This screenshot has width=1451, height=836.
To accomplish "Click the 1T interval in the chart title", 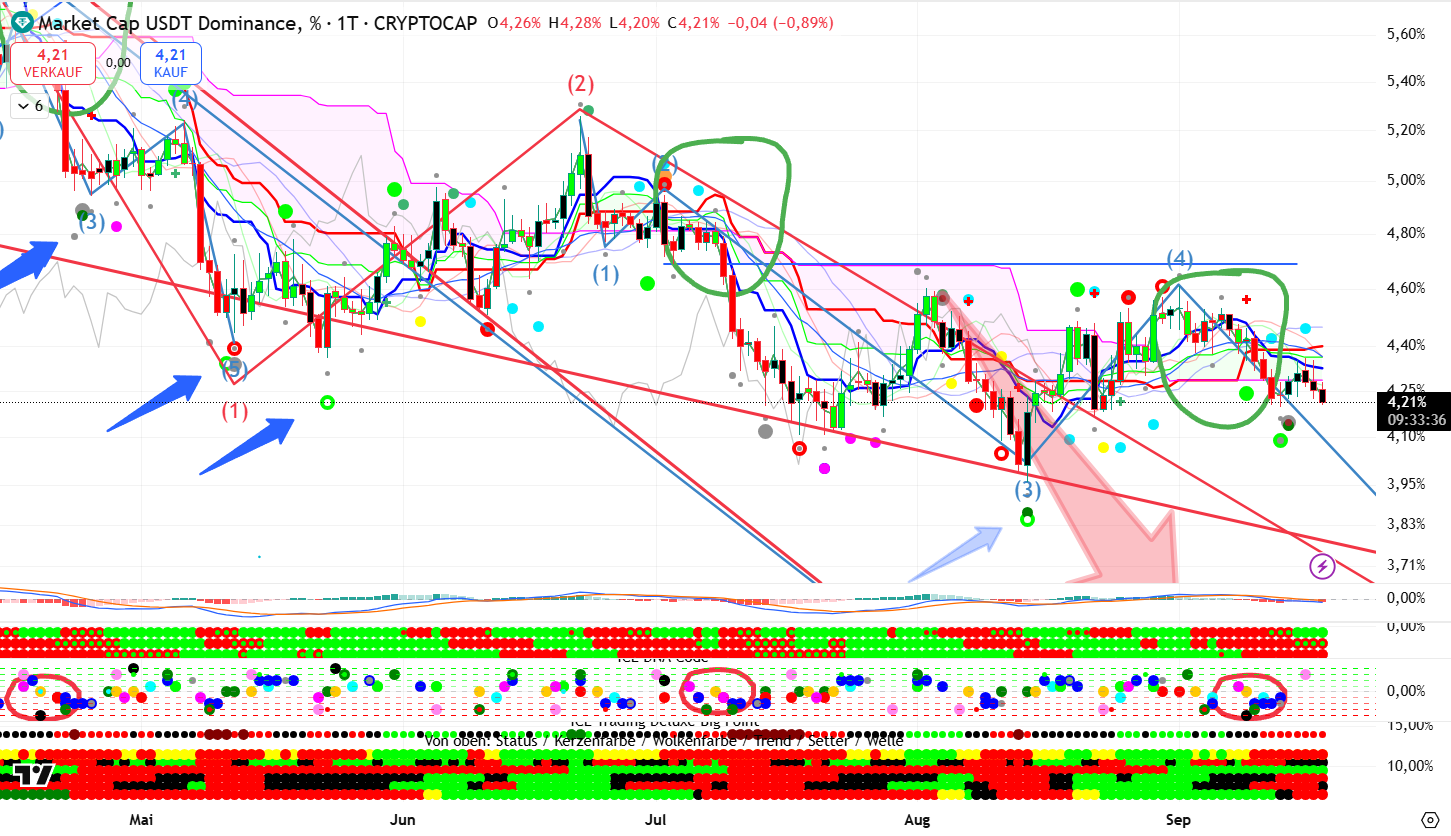I will click(339, 22).
